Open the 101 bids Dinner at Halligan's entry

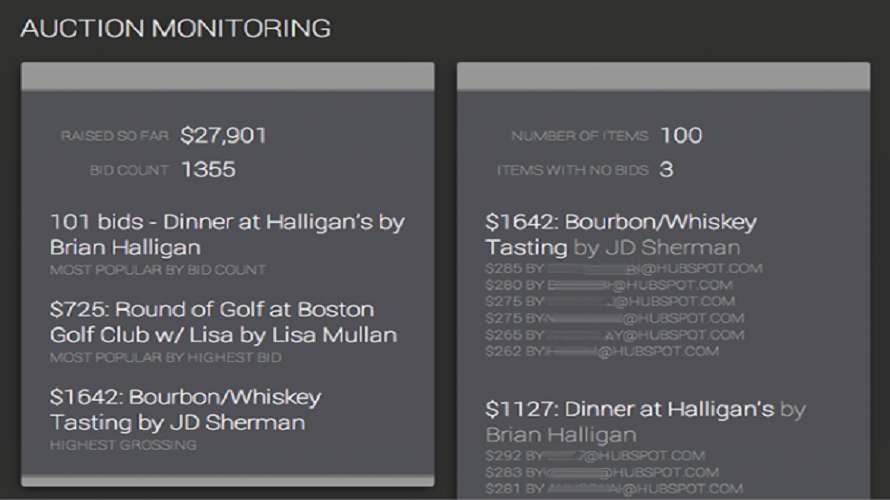[227, 234]
